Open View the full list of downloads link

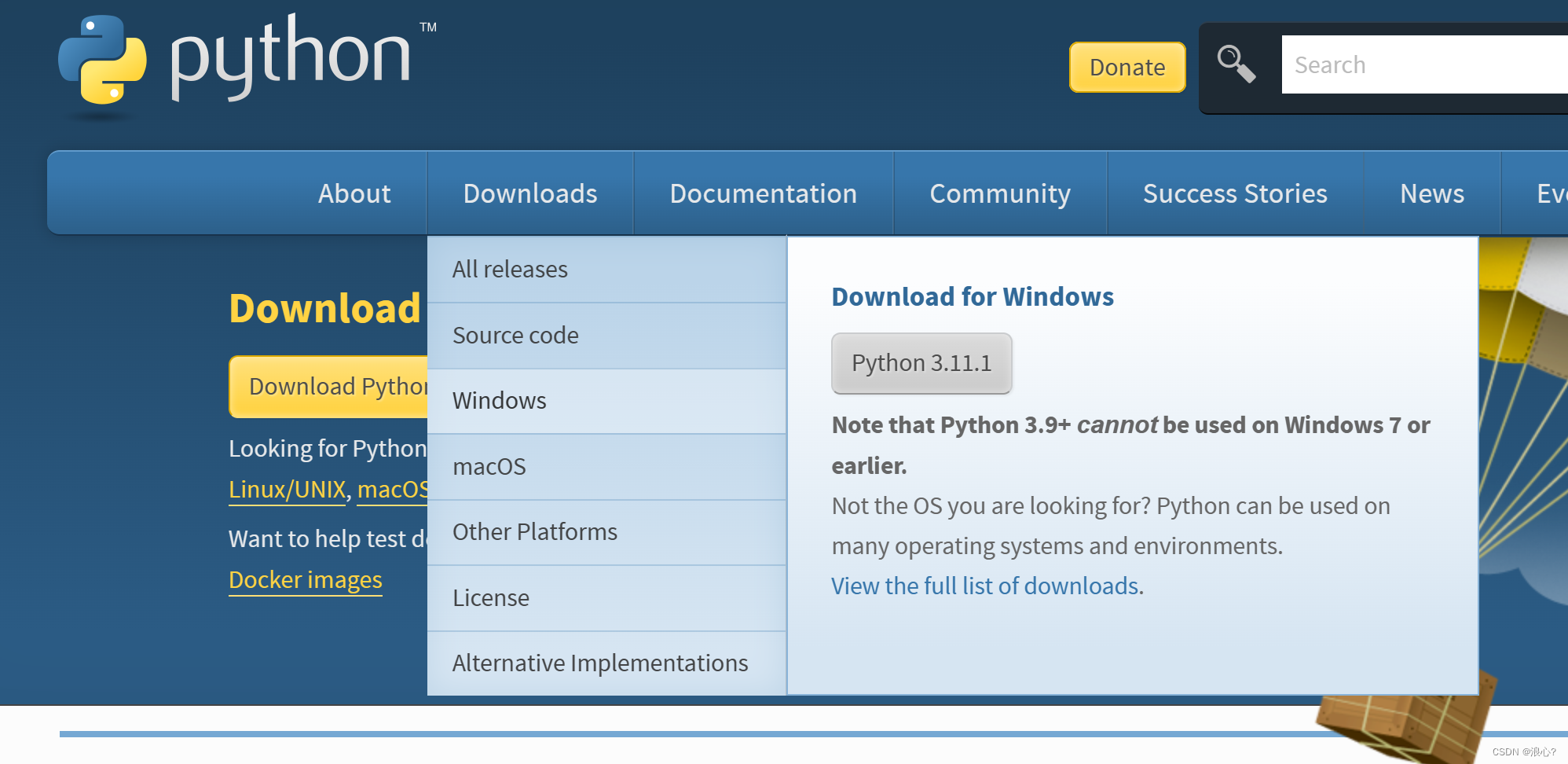(985, 586)
